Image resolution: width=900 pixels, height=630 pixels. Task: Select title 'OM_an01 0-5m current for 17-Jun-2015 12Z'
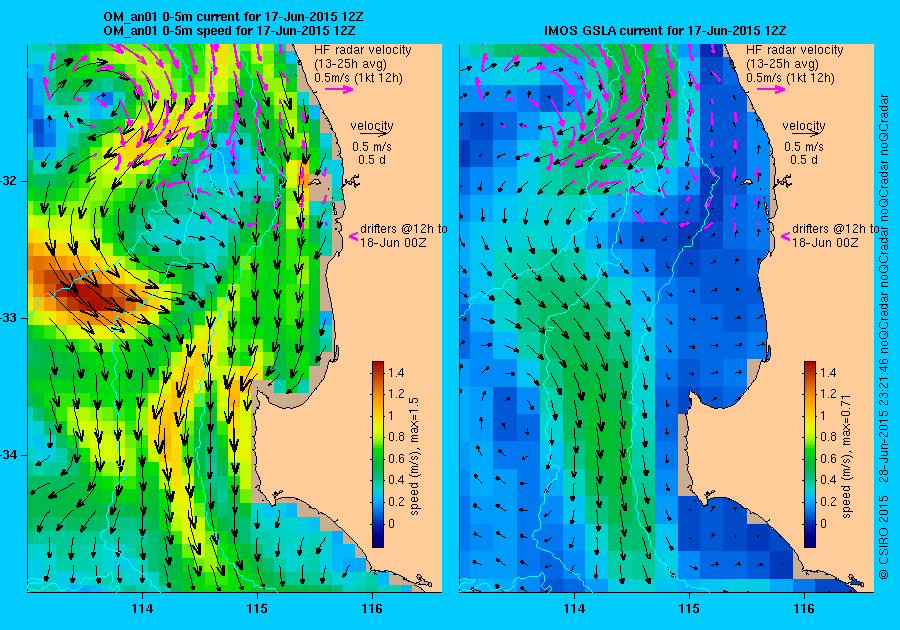[233, 17]
